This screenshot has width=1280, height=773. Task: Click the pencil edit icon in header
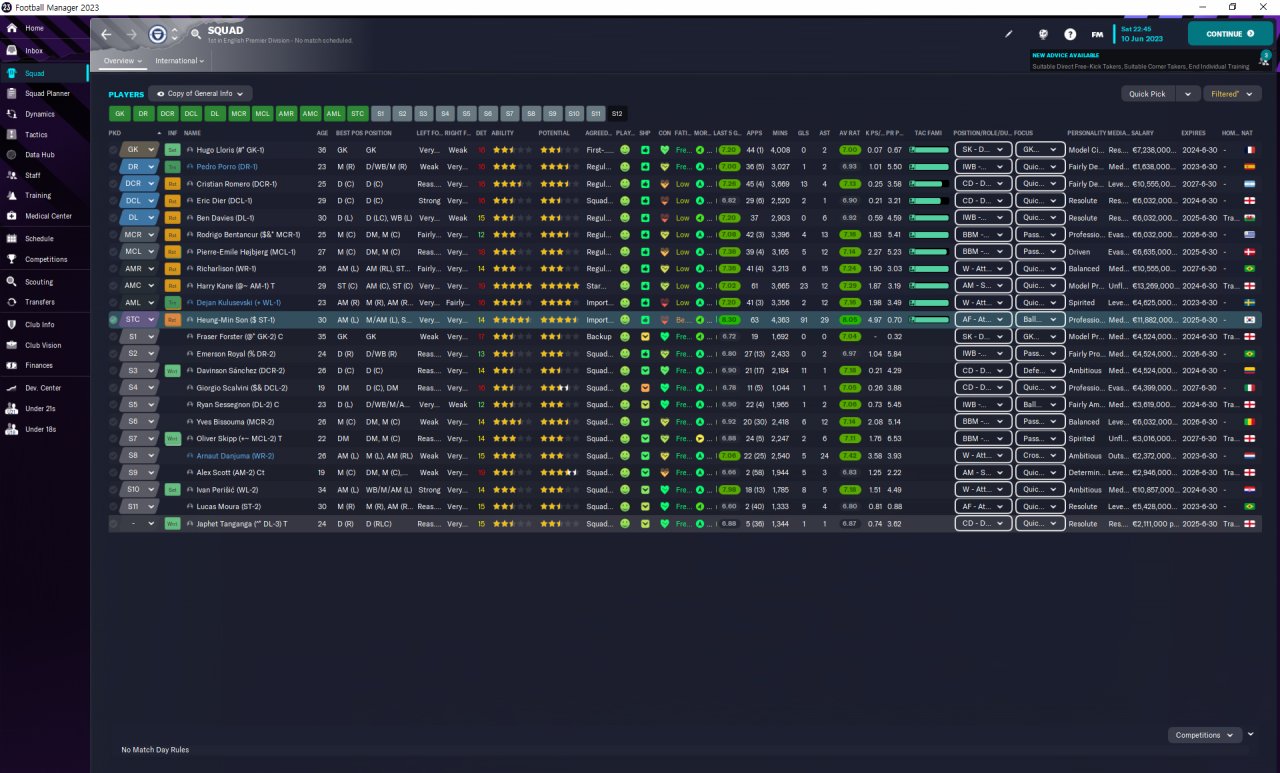pos(1009,34)
